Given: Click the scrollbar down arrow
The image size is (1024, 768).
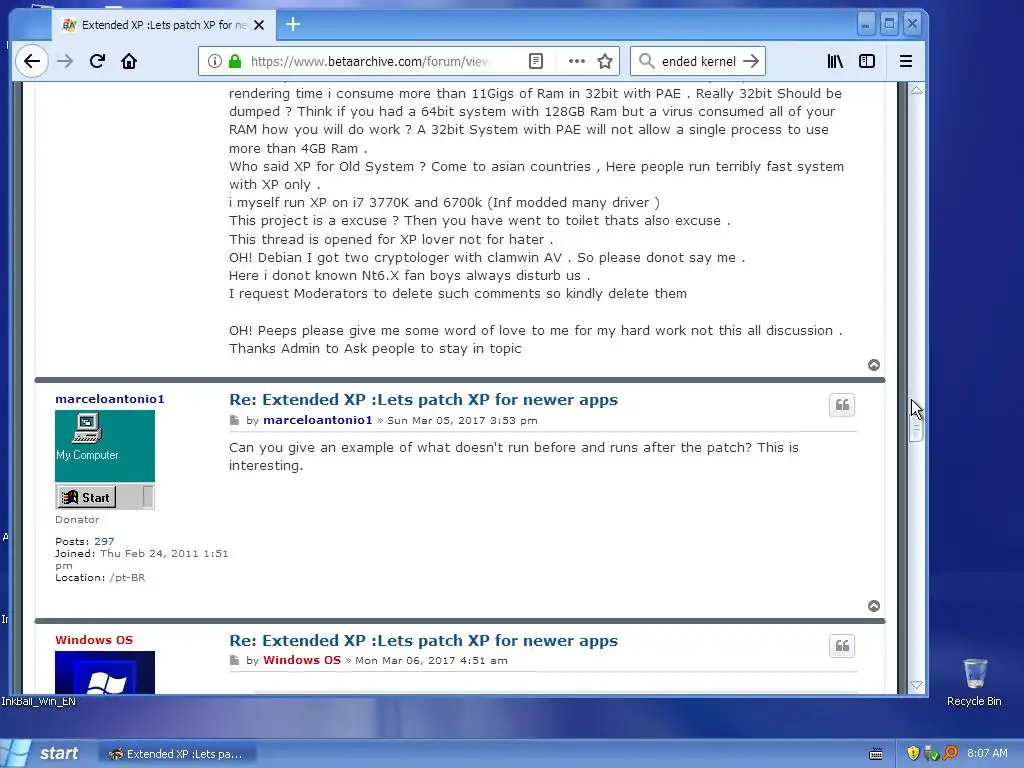Looking at the screenshot, I should [x=916, y=685].
